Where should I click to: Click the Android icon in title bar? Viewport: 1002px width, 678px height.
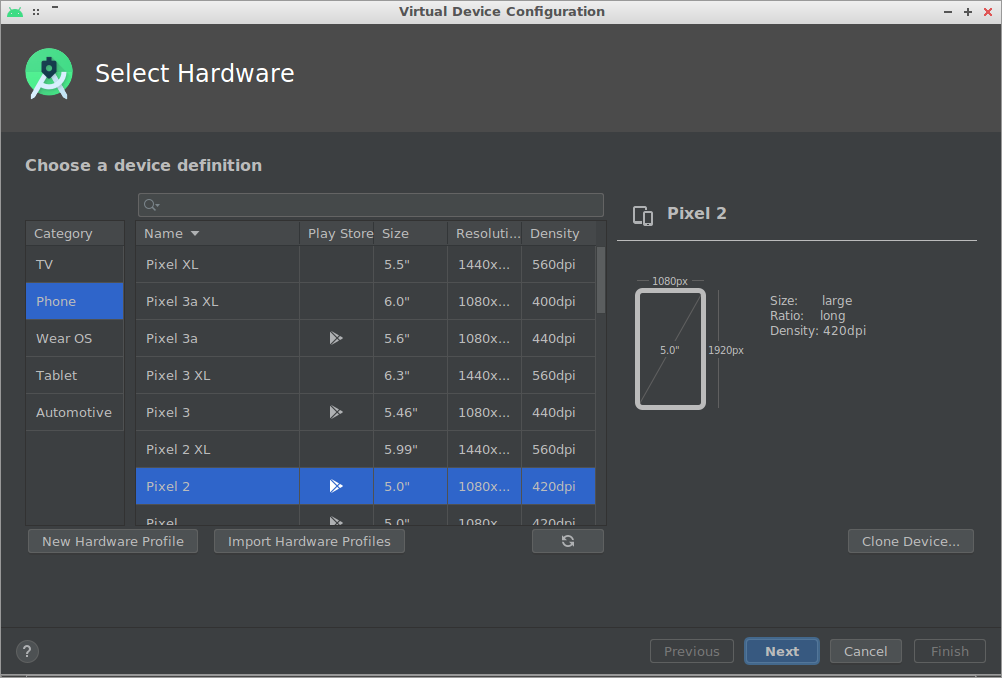click(15, 12)
